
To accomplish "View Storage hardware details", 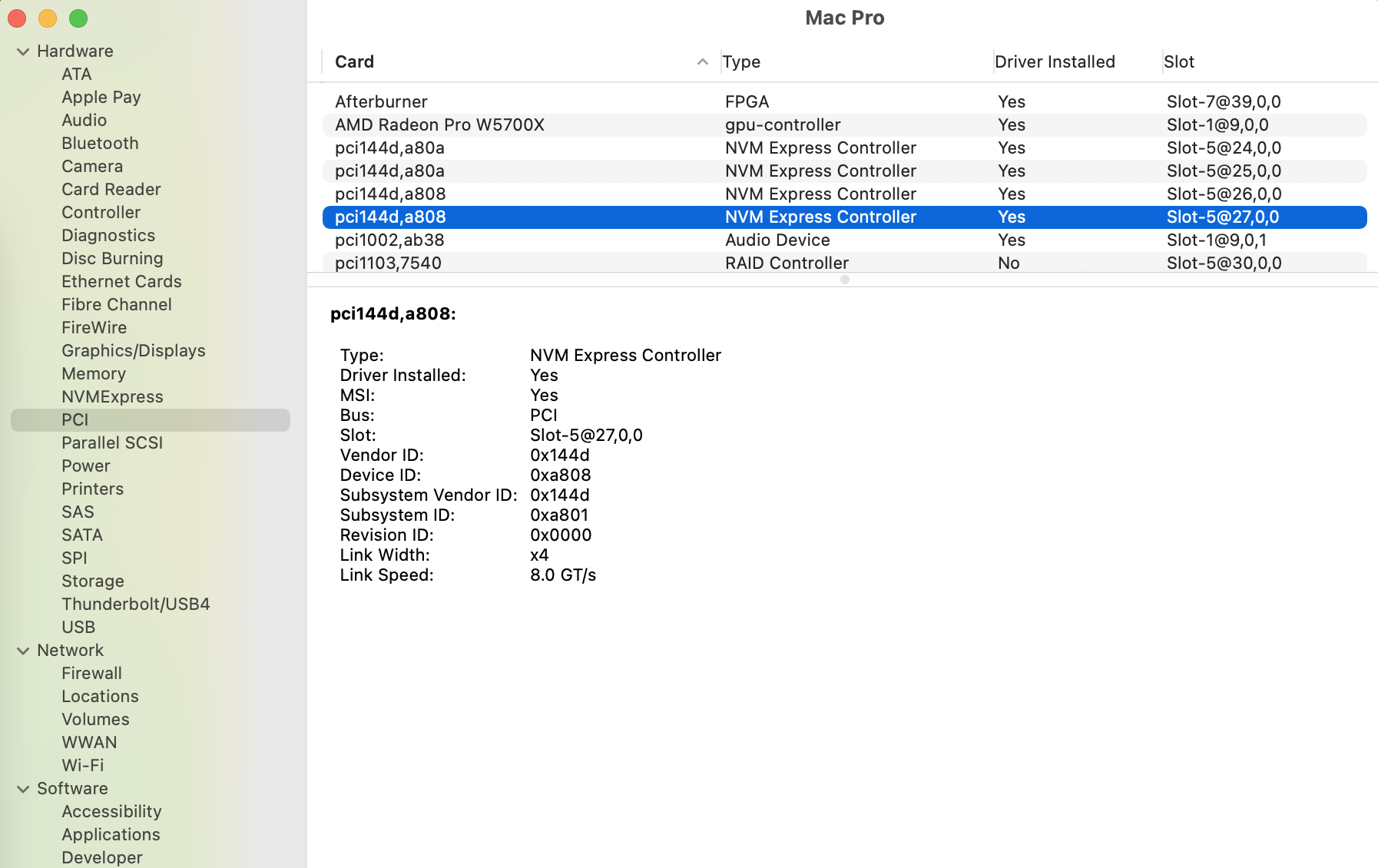I will tap(93, 581).
